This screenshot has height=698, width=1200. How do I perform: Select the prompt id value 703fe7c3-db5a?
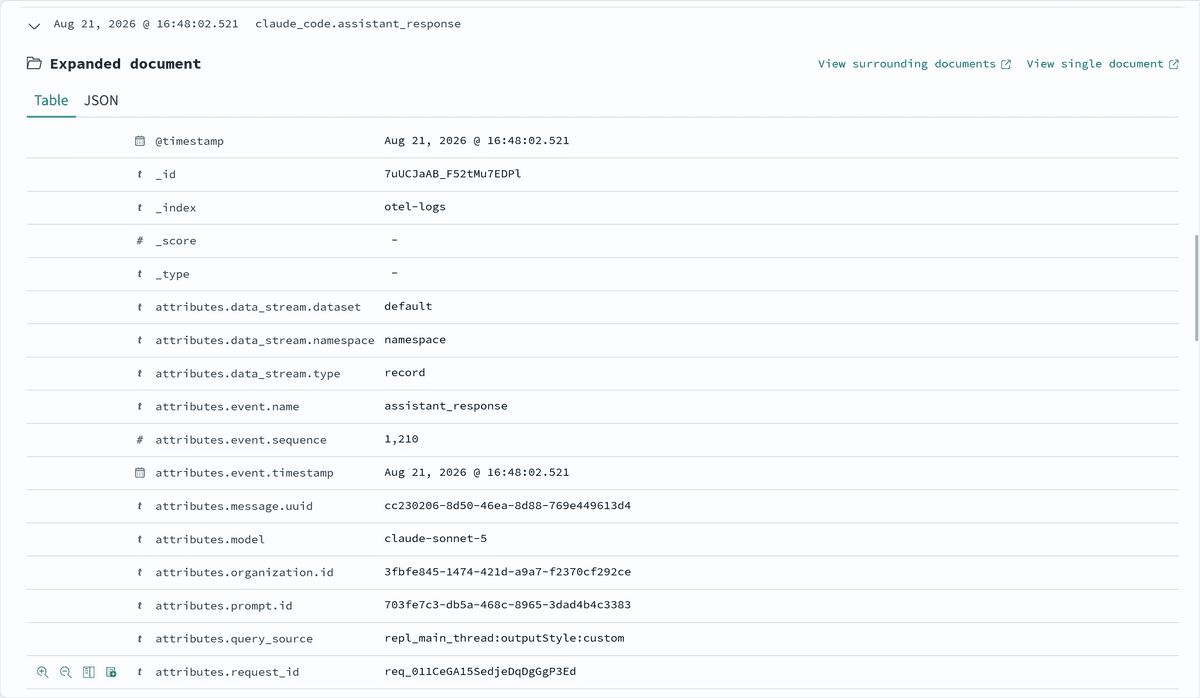click(x=508, y=605)
